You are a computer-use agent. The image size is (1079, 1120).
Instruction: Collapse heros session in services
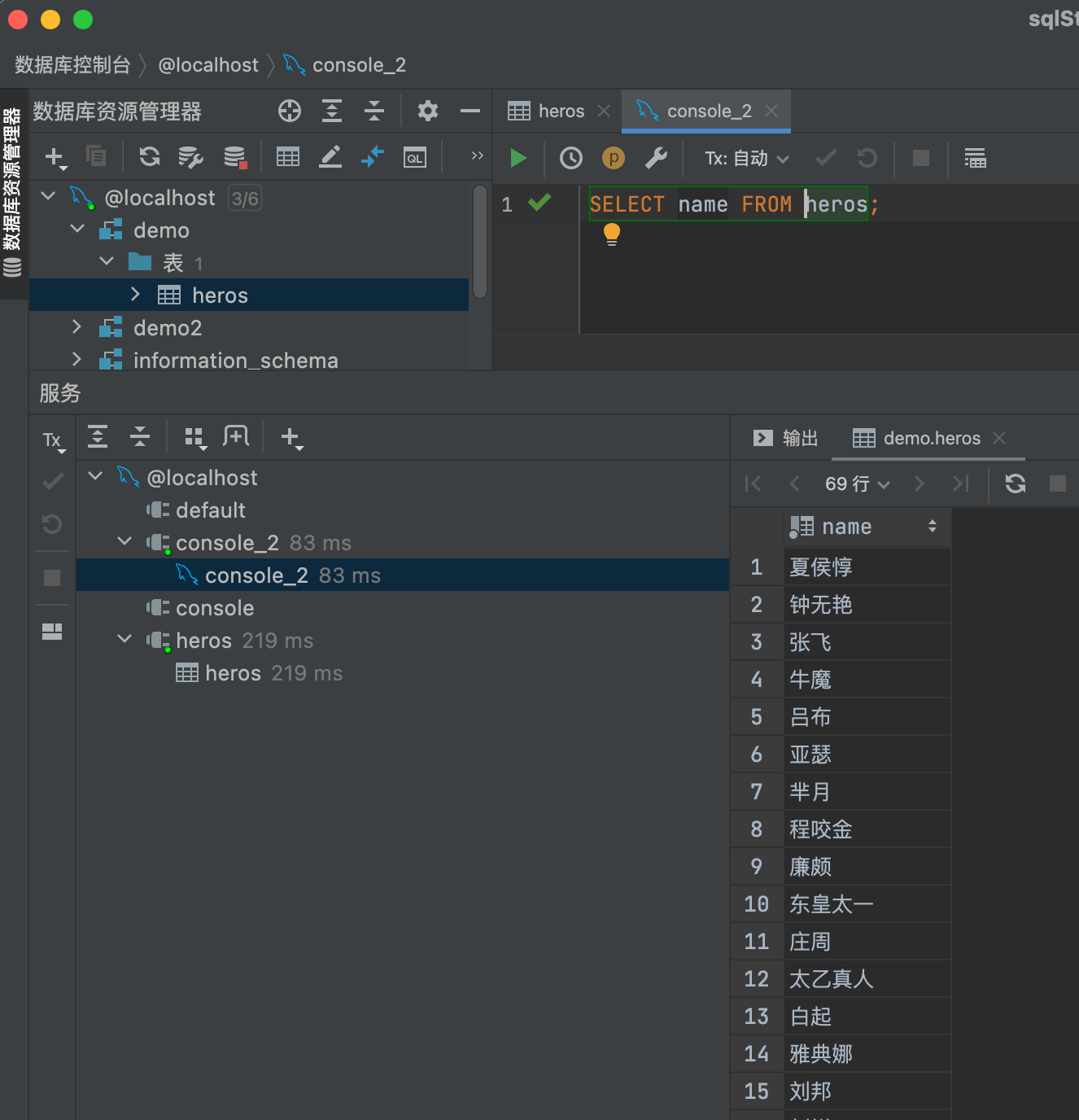(x=124, y=639)
